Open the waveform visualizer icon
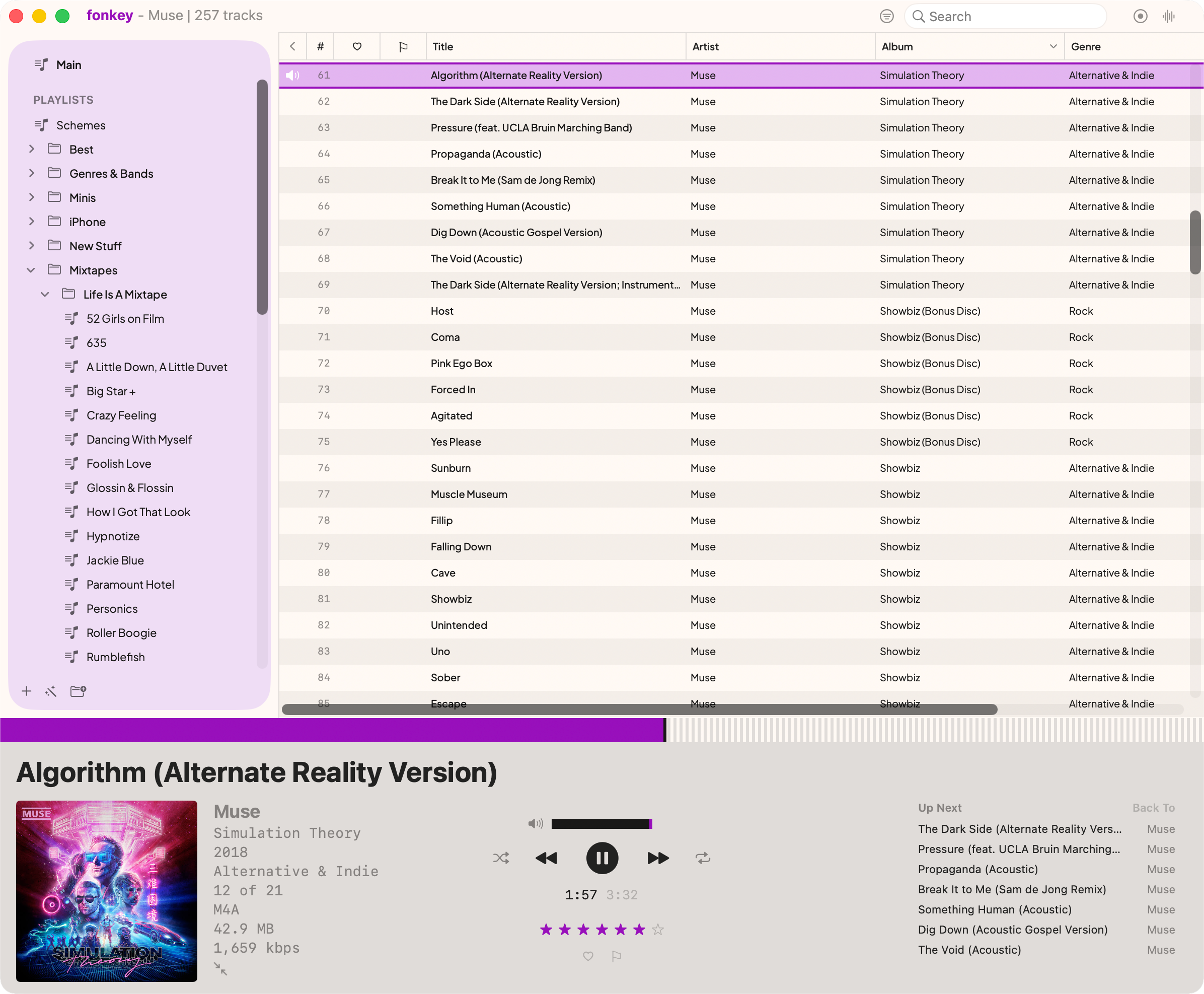This screenshot has height=994, width=1204. pyautogui.click(x=1169, y=16)
